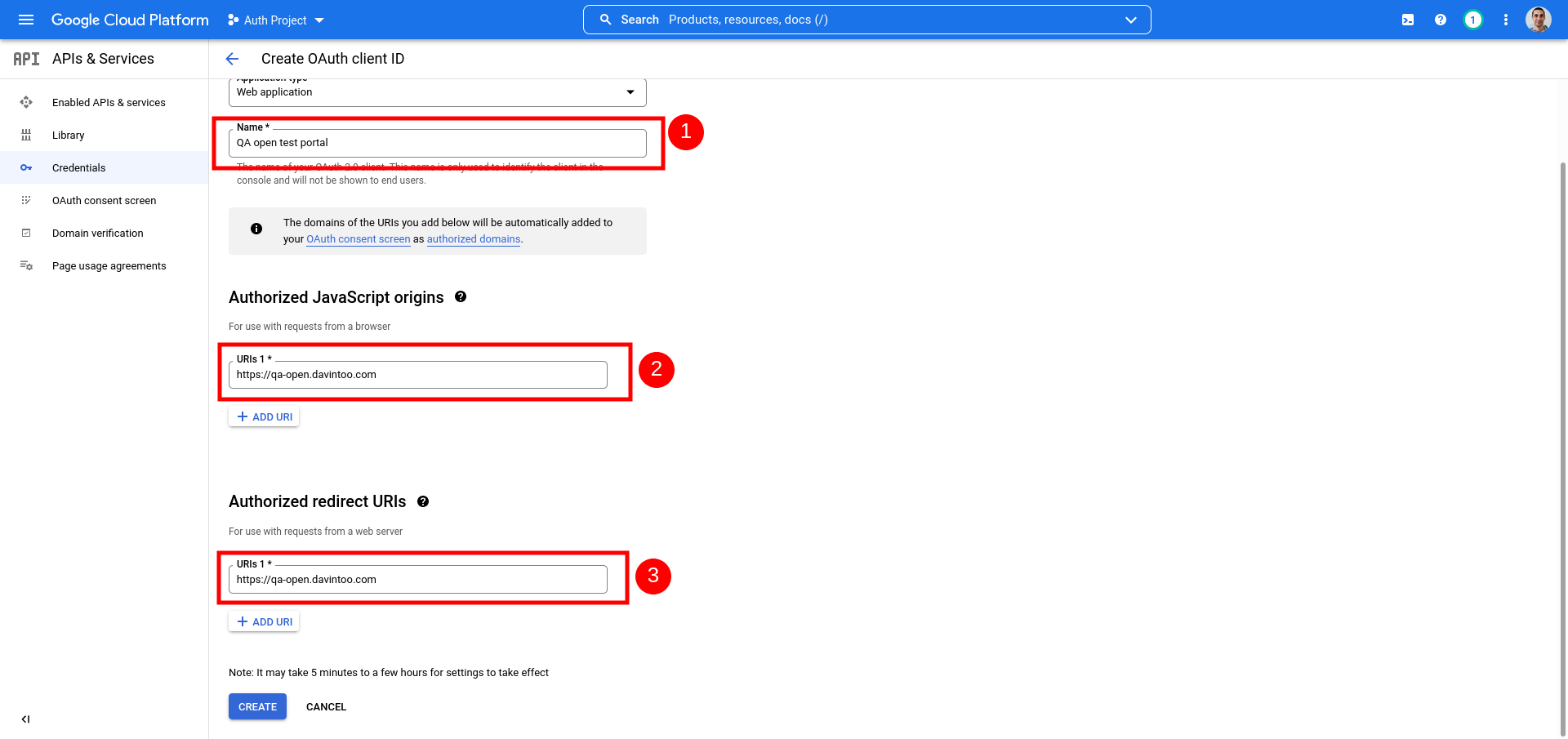1568x739 pixels.
Task: Click the note about settings taking effect
Action: pyautogui.click(x=389, y=673)
